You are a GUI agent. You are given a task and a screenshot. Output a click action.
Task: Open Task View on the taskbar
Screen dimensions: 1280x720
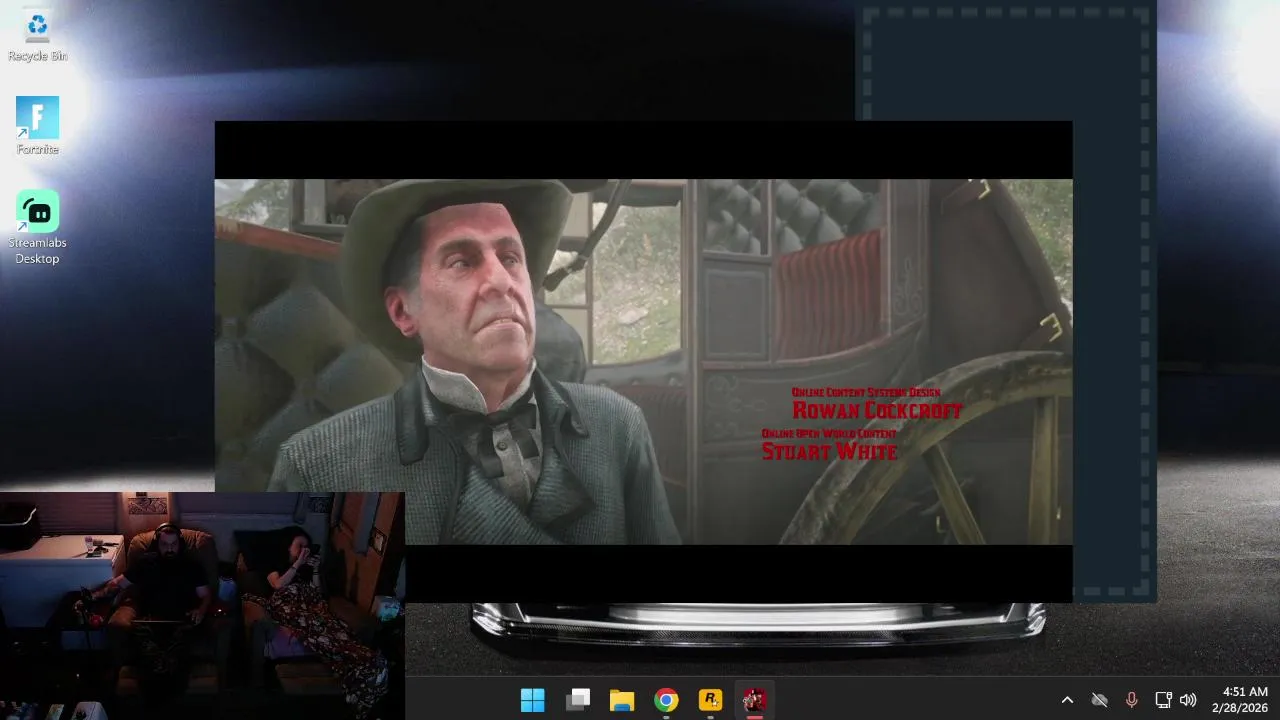[x=577, y=700]
